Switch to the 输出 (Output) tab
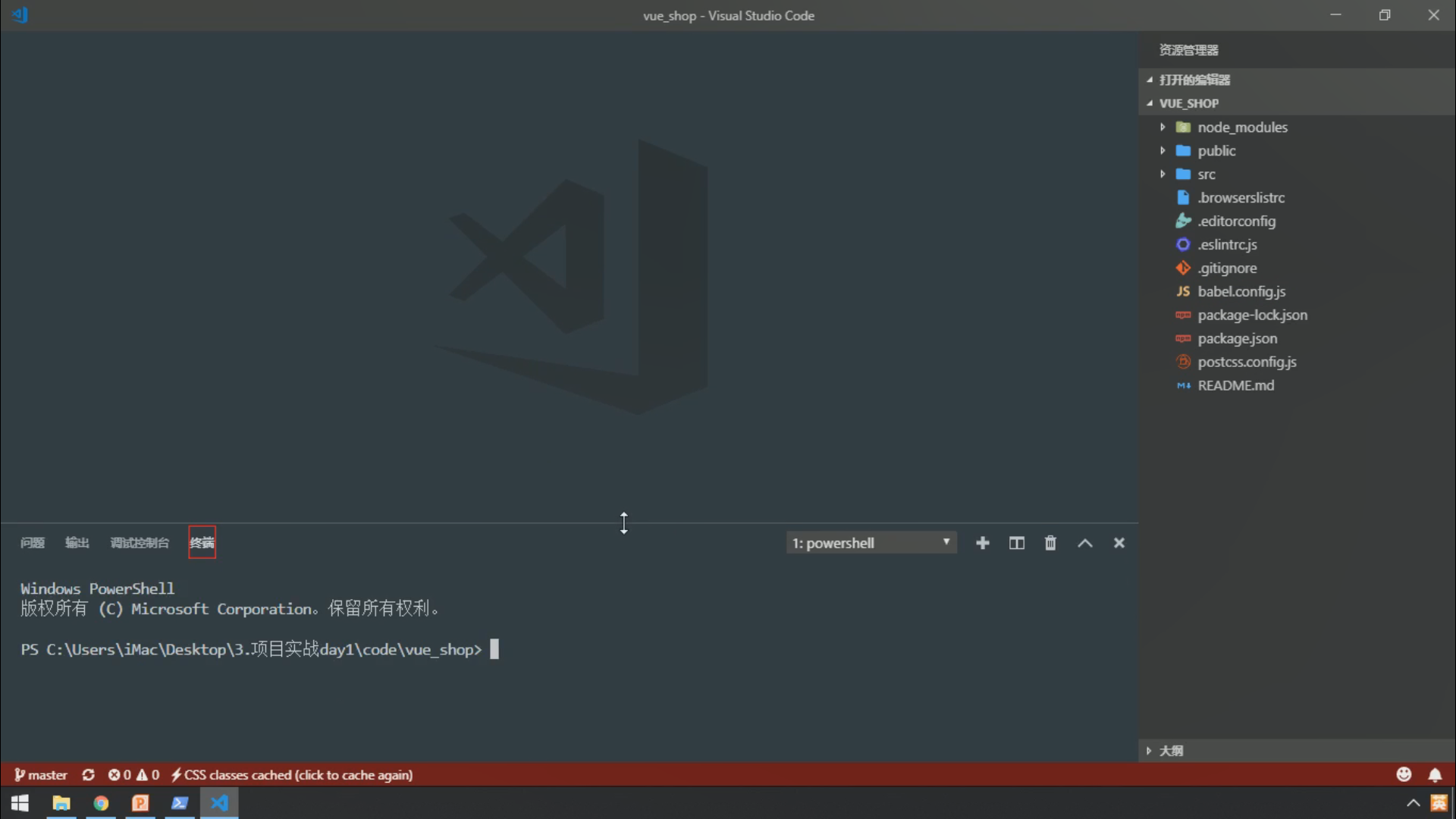 click(x=77, y=543)
